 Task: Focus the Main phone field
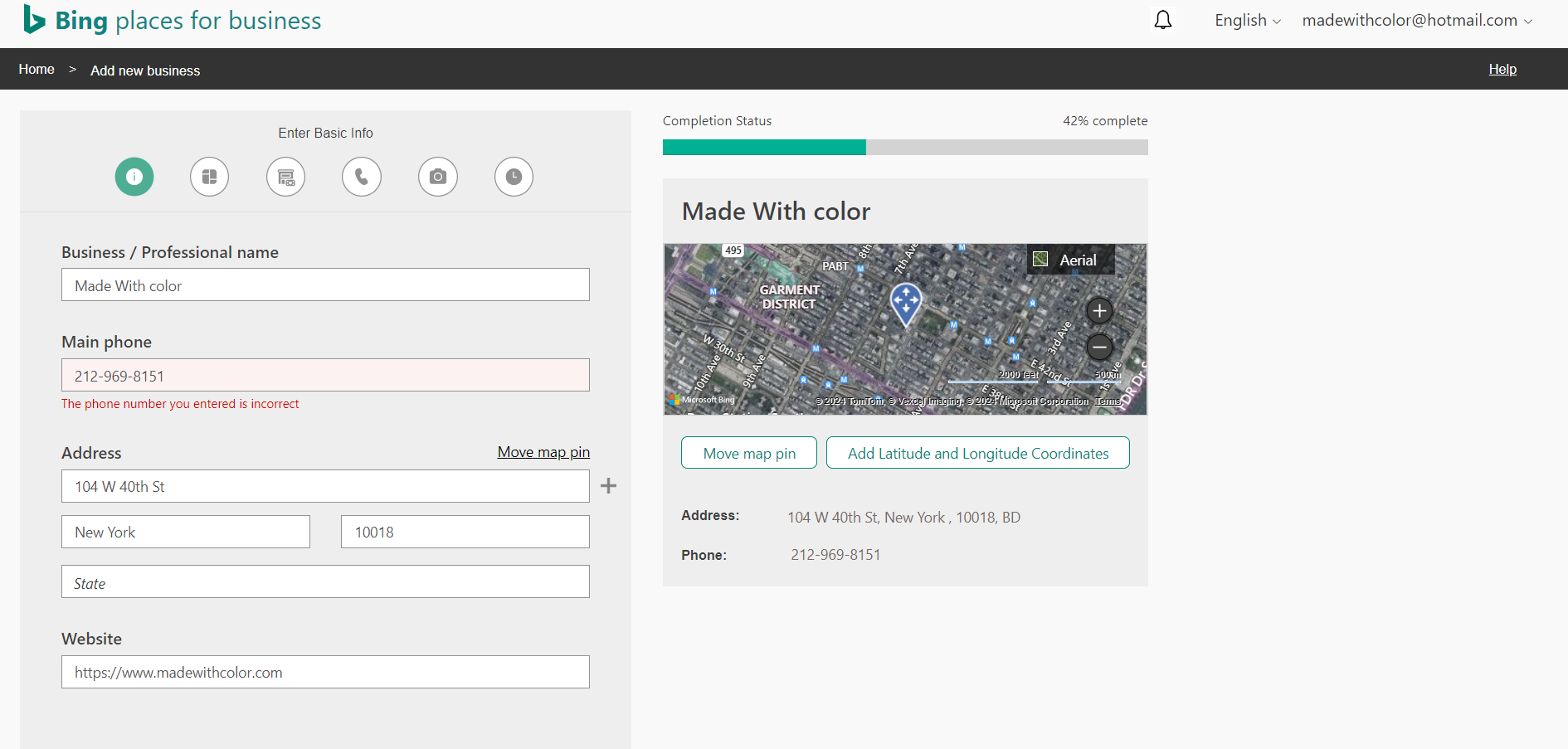(325, 375)
